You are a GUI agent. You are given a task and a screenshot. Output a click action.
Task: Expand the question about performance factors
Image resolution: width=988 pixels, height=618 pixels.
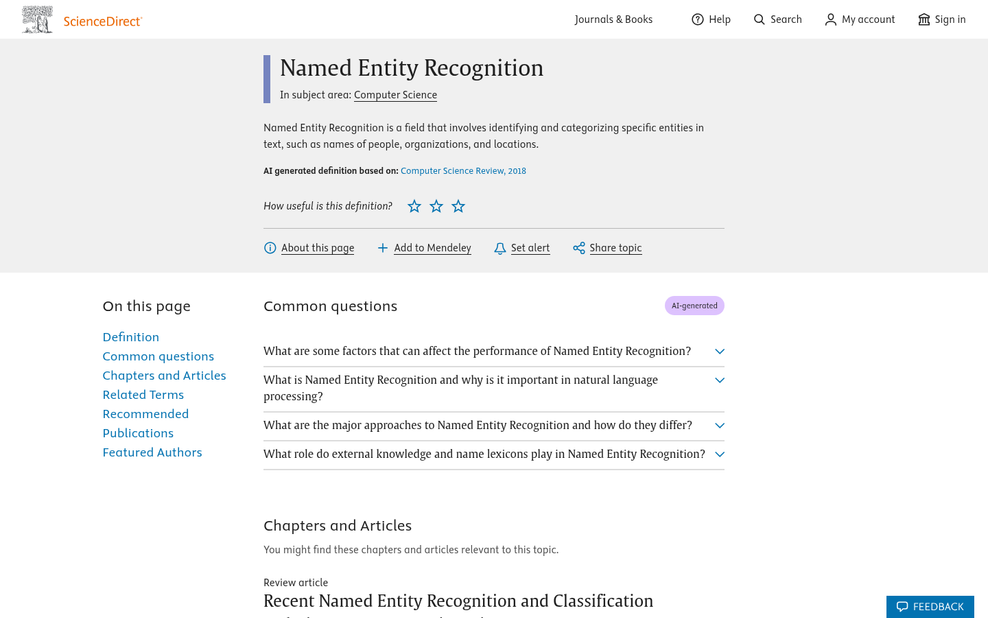click(493, 352)
